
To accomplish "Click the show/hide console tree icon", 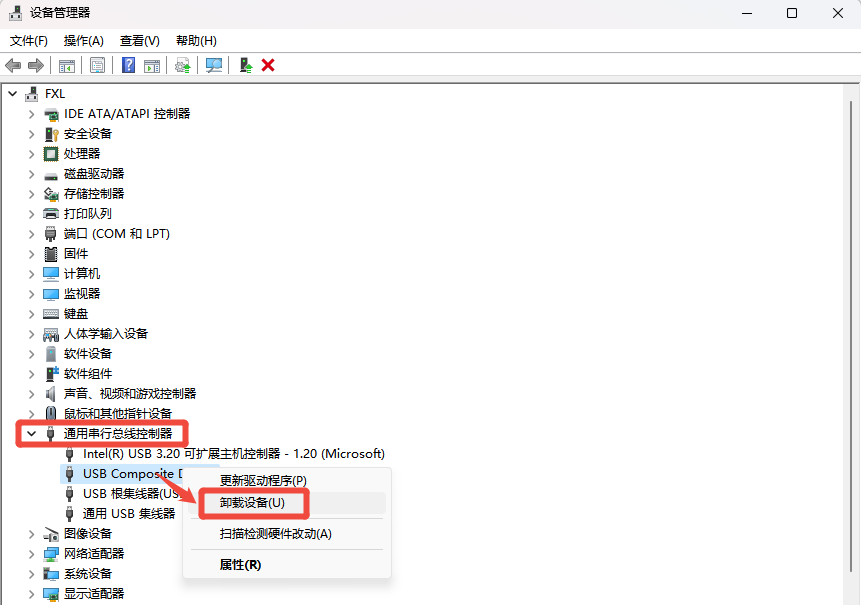I will [x=66, y=65].
